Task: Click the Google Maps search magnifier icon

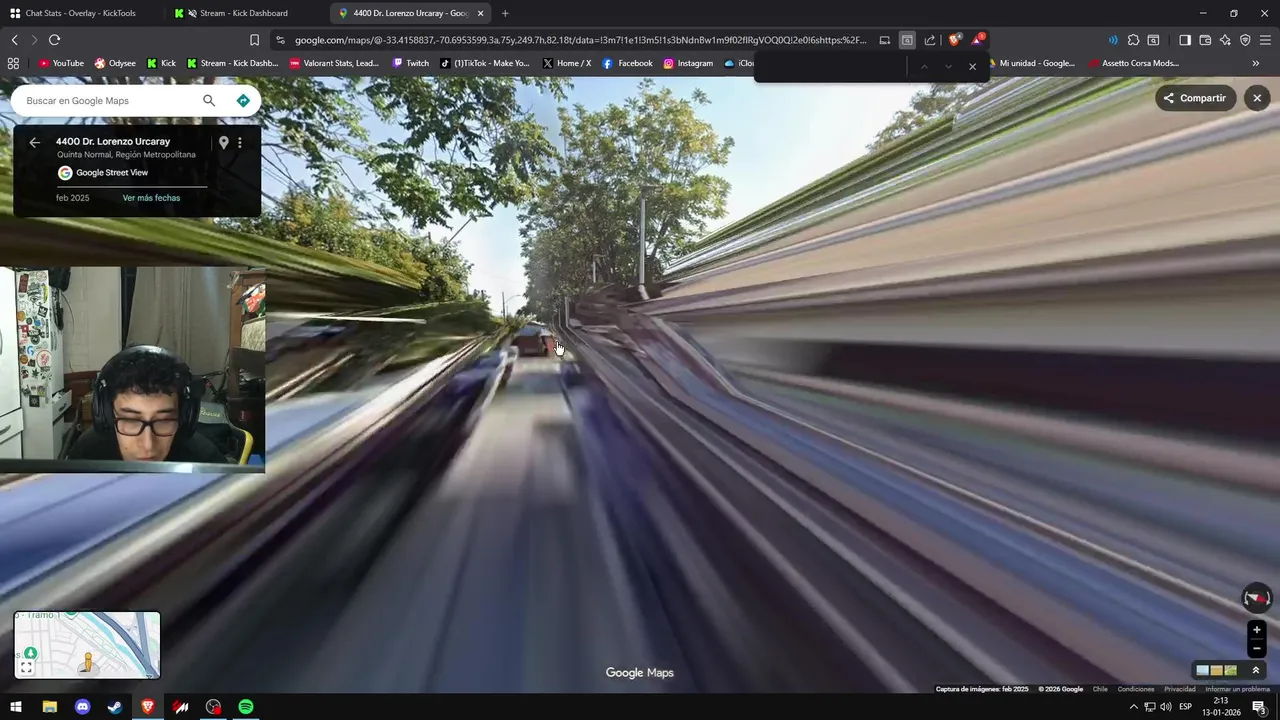Action: (209, 100)
